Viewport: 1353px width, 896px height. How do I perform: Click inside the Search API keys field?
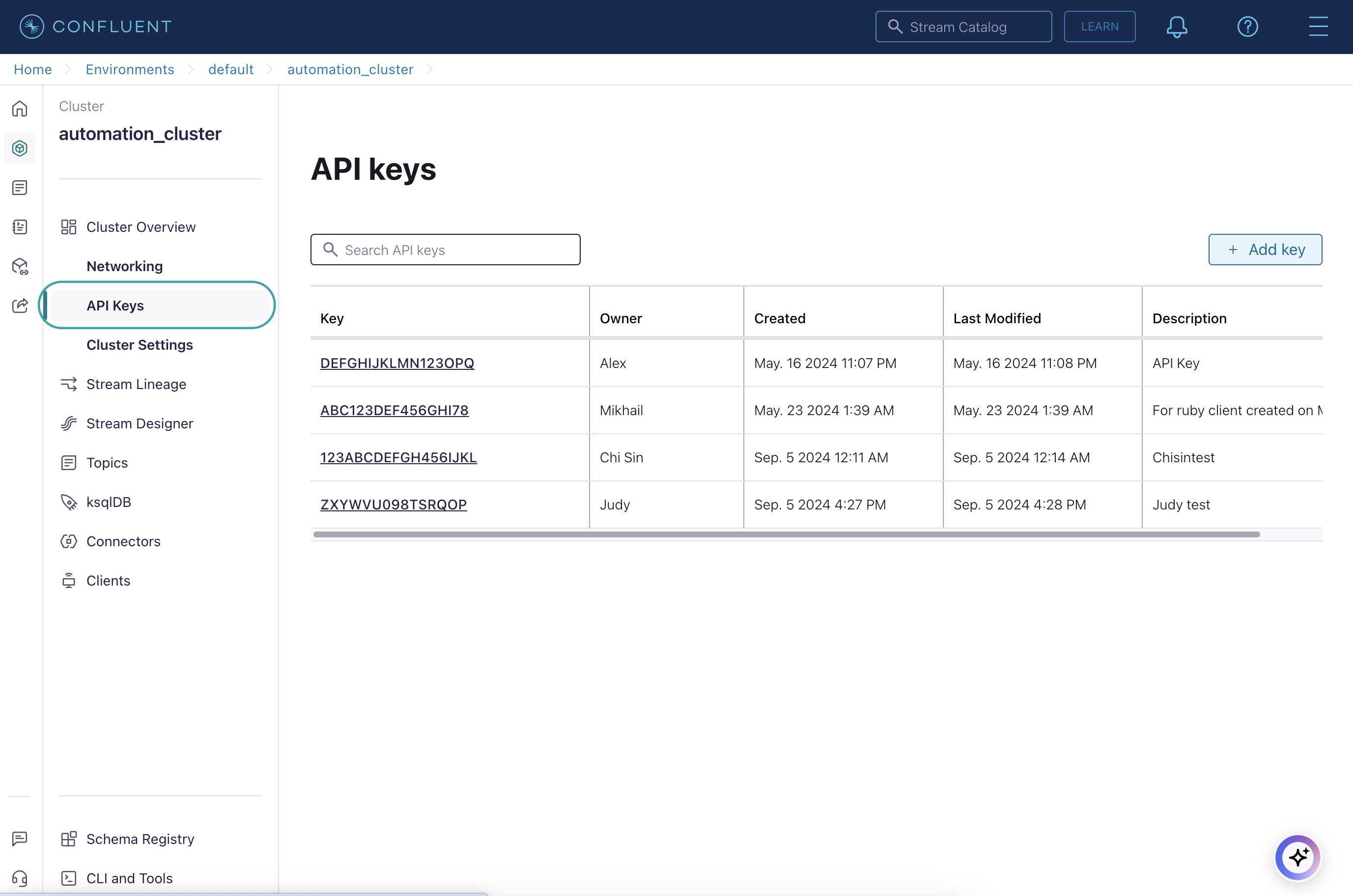pos(445,249)
